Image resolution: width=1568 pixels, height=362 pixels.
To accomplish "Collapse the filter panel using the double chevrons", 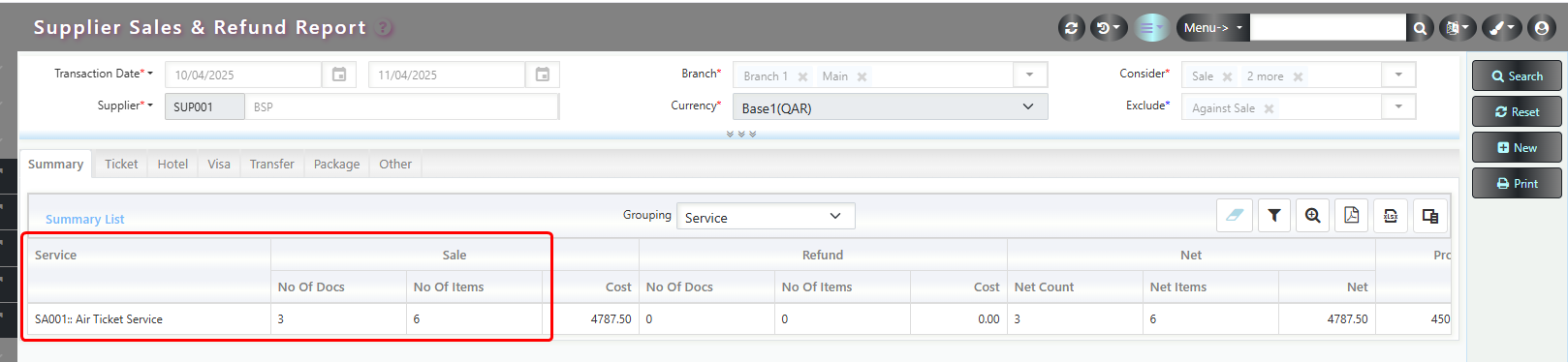I will (741, 135).
